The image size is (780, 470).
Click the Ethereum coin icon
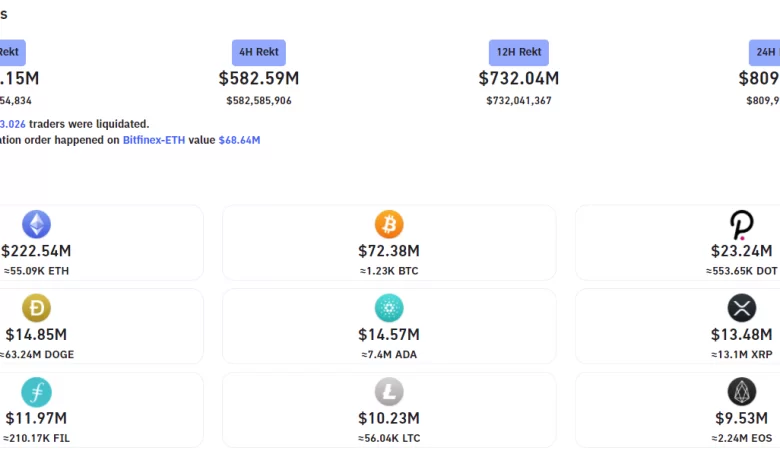pyautogui.click(x=37, y=224)
